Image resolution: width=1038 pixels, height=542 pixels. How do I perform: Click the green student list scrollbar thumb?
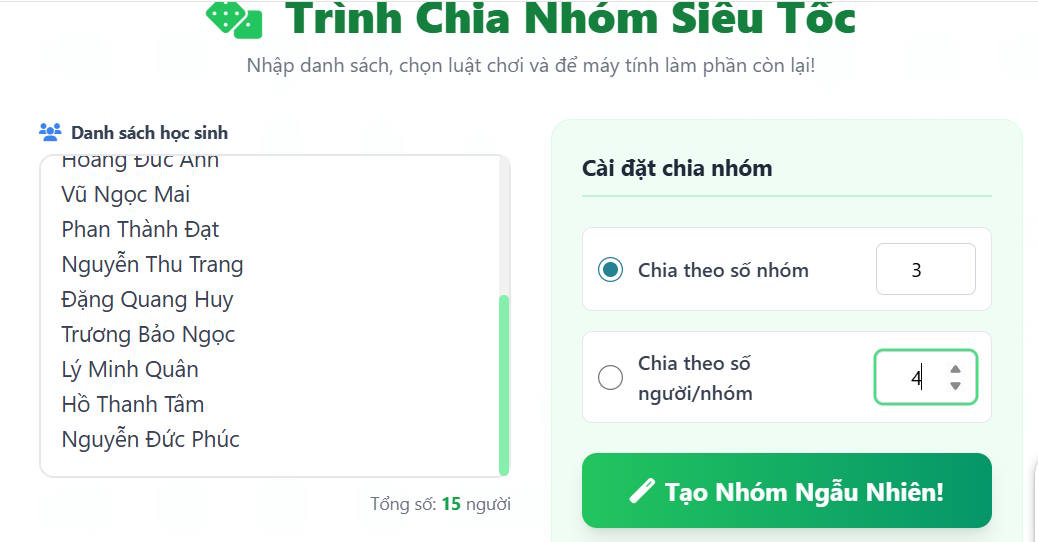point(504,385)
